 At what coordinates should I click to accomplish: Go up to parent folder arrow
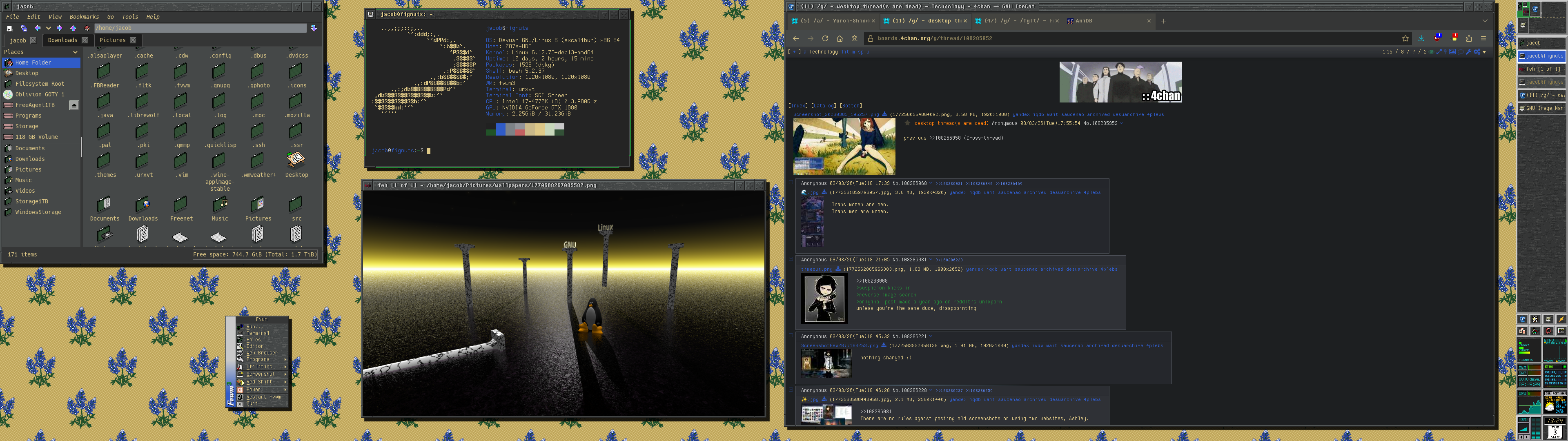(73, 28)
